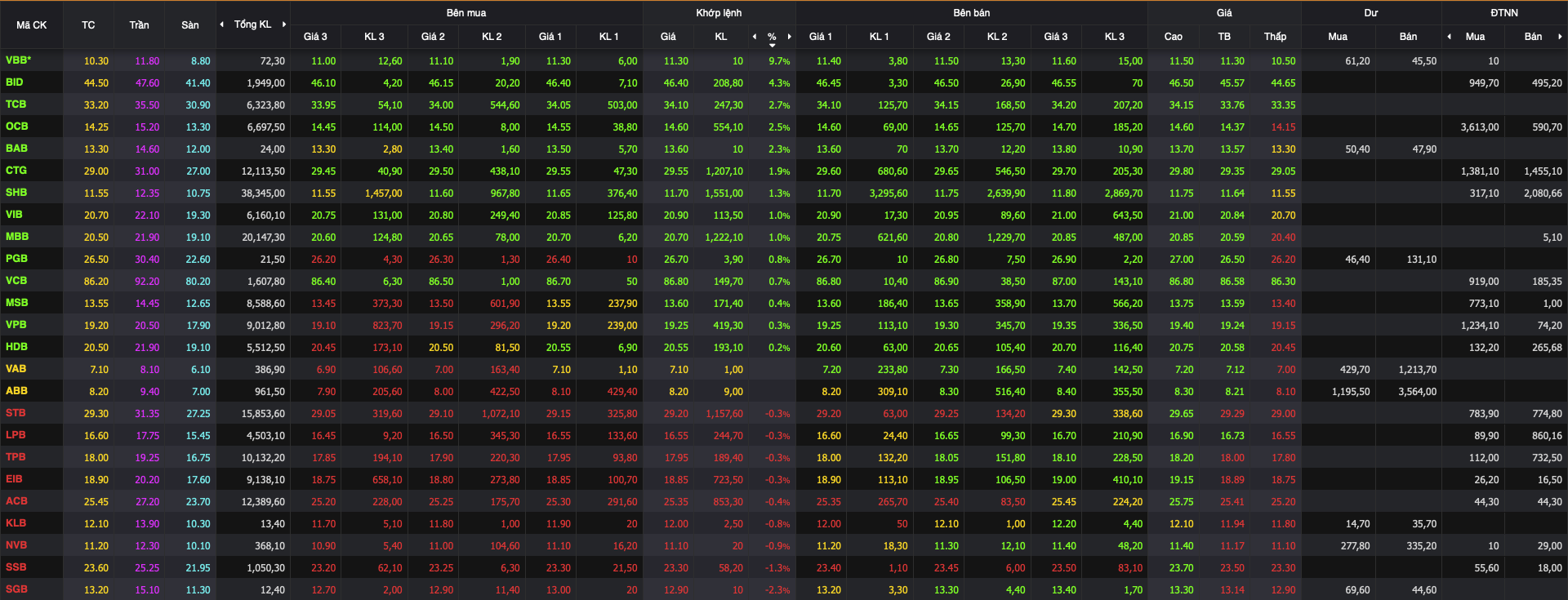Click the Dư group header

pyautogui.click(x=1371, y=13)
